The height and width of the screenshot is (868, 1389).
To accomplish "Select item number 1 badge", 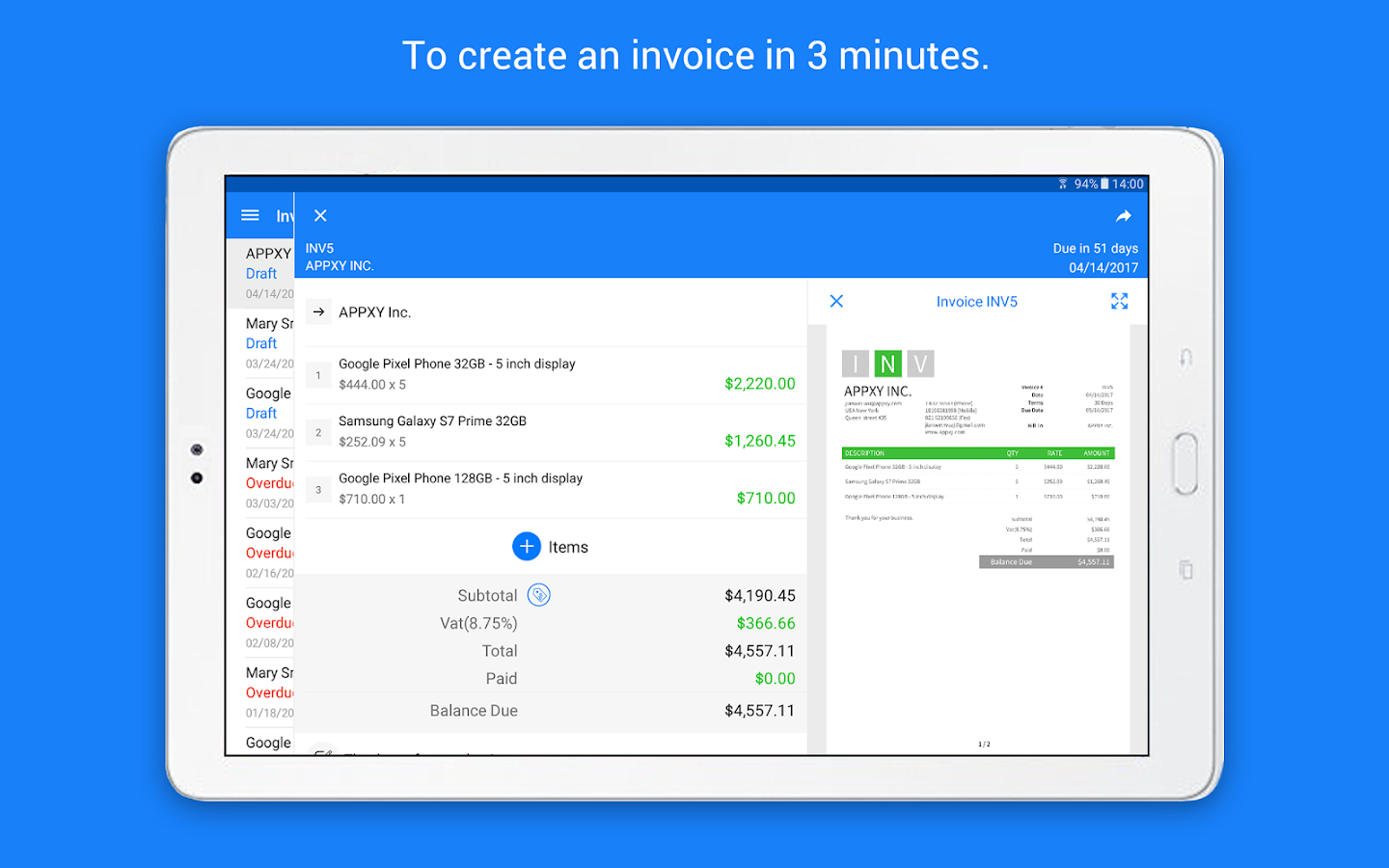I will pos(318,375).
